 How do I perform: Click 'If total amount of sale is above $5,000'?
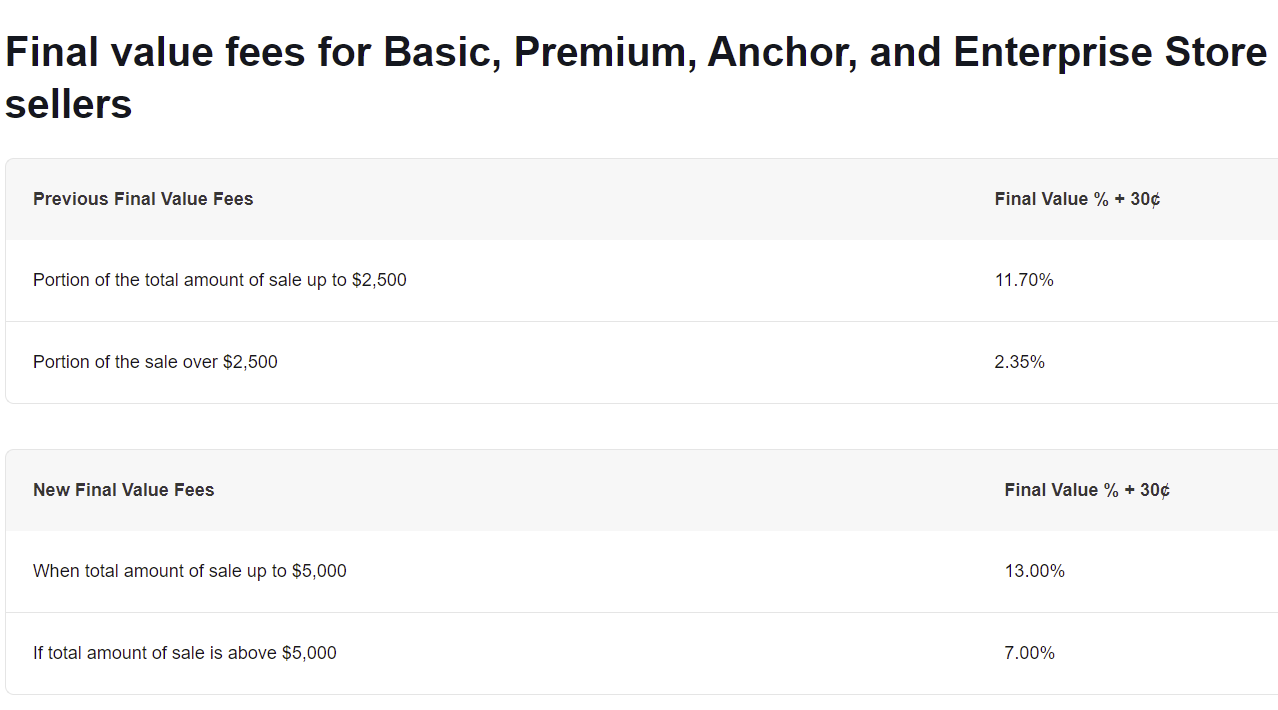tap(185, 653)
